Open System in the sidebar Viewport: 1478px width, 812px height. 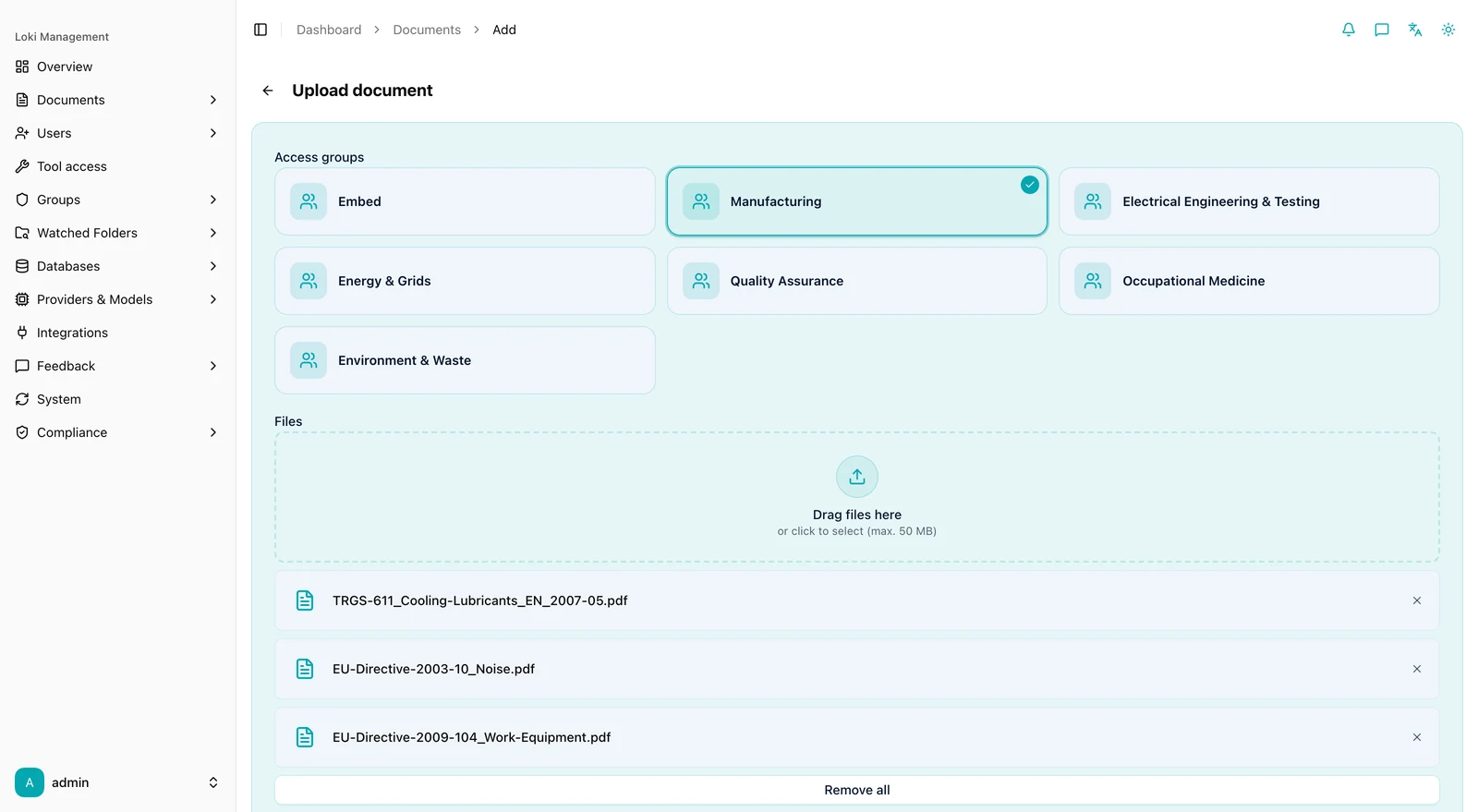(117, 399)
